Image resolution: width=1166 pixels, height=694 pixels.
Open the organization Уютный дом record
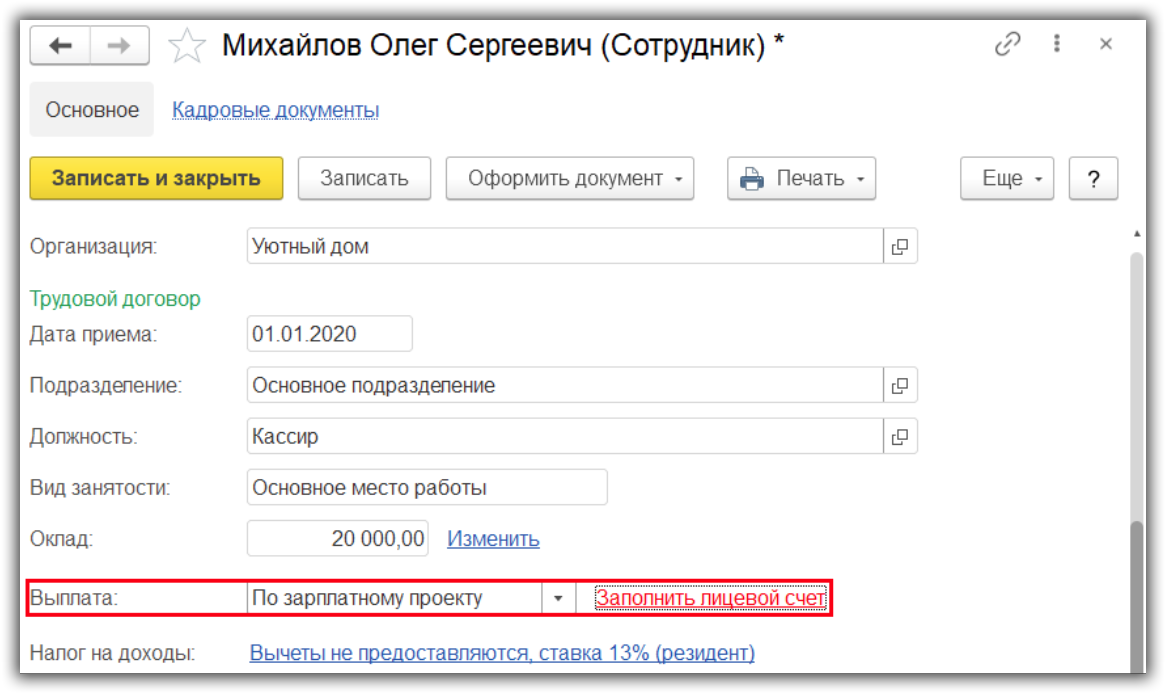900,246
